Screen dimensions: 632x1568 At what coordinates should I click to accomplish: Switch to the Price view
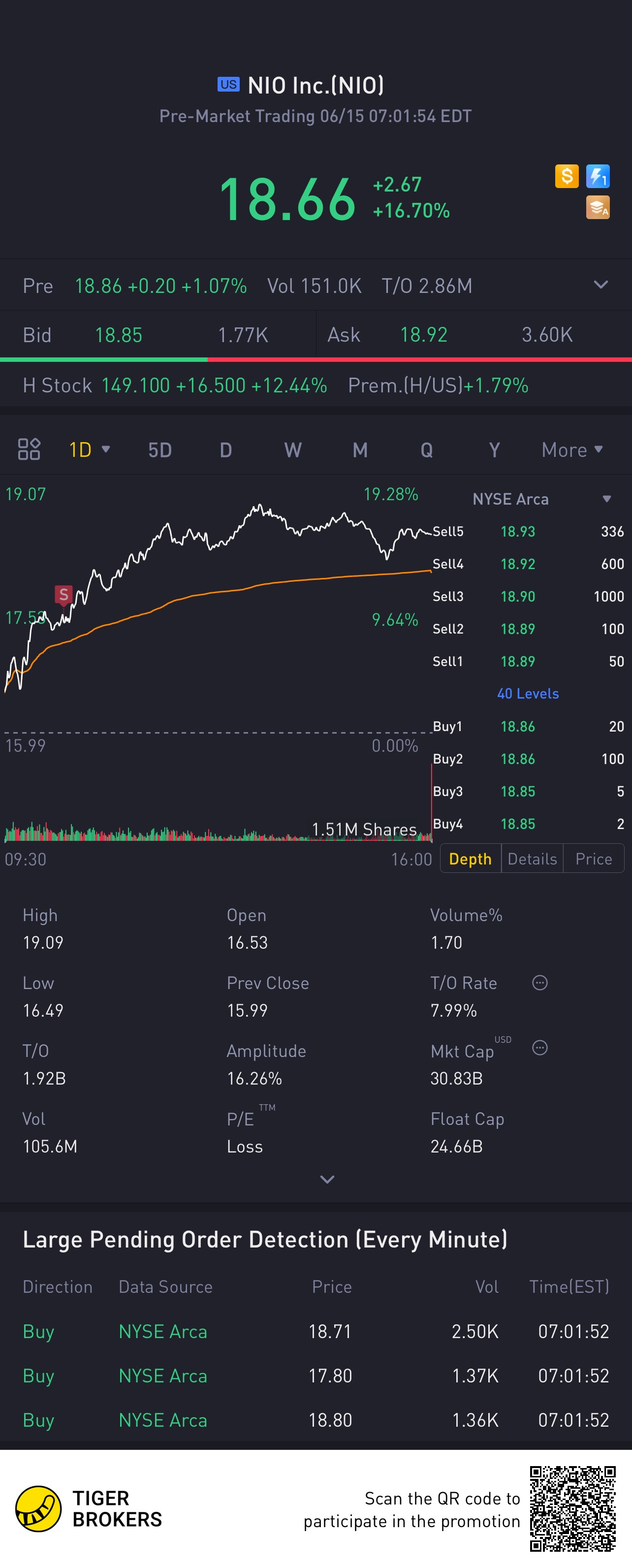click(593, 858)
